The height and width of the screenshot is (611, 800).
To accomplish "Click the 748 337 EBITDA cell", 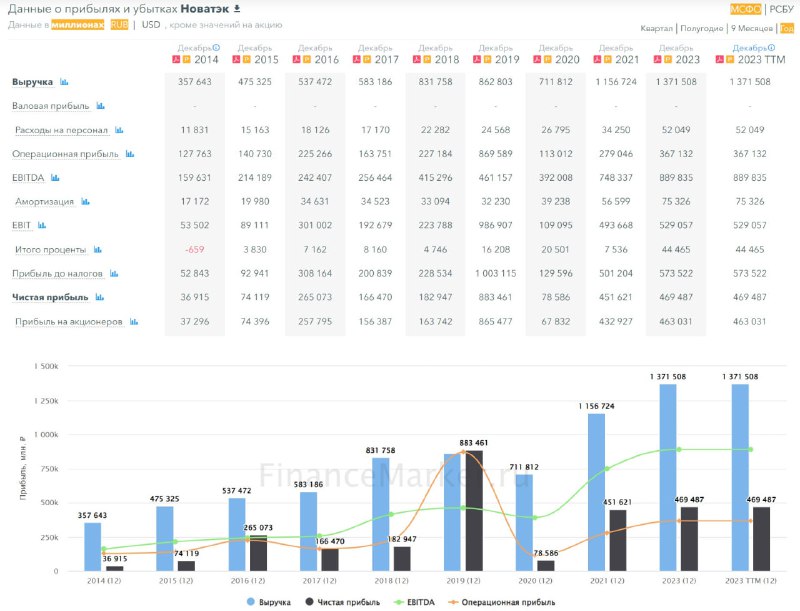I will coord(616,177).
